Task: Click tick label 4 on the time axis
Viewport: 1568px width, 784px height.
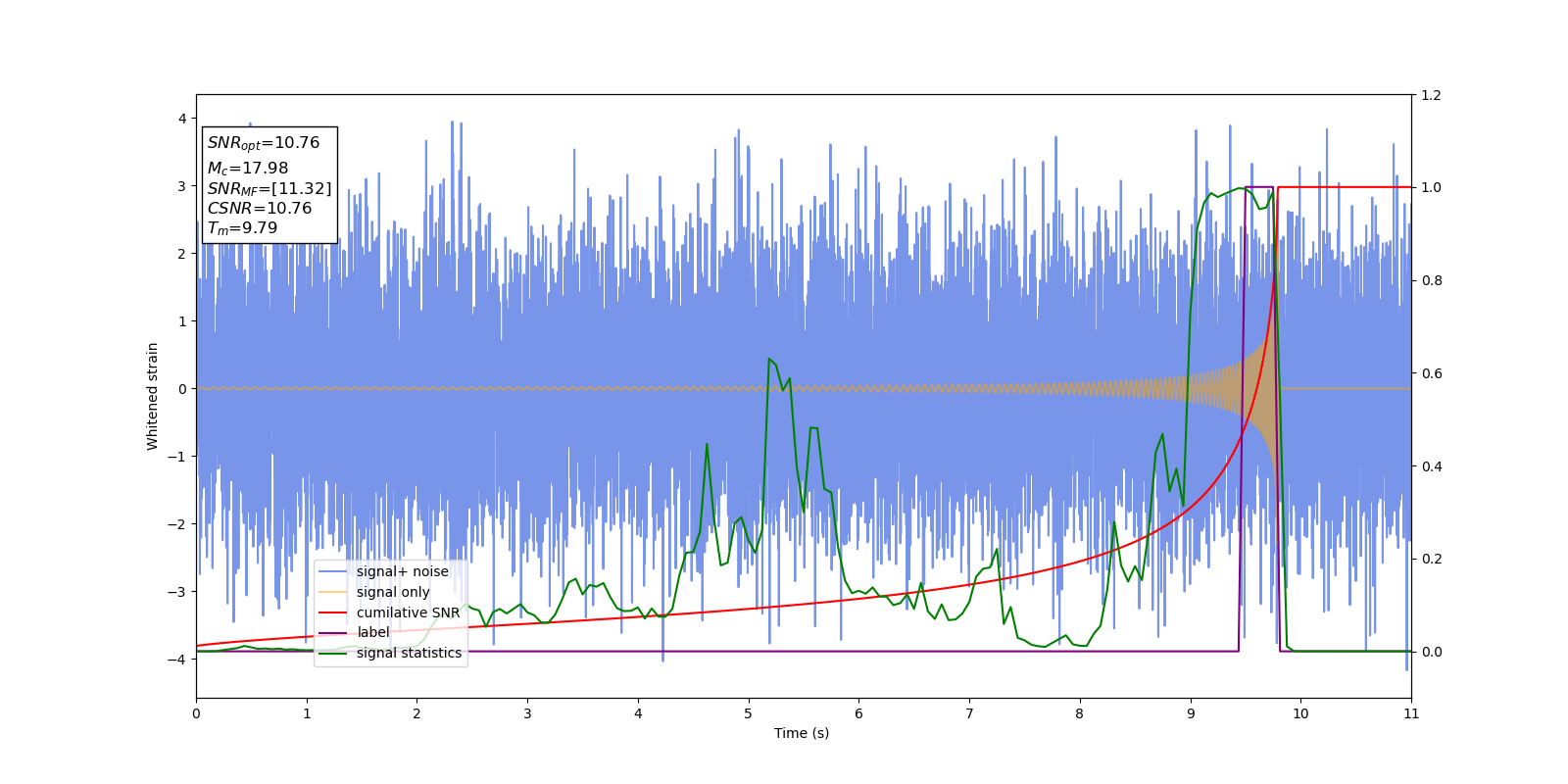Action: point(638,713)
